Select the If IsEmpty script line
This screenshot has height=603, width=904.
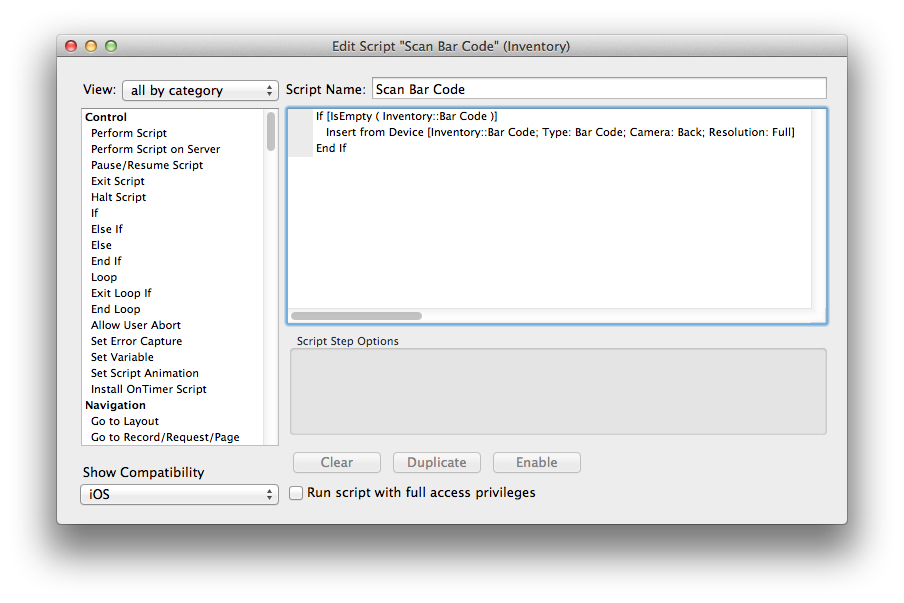pyautogui.click(x=406, y=116)
